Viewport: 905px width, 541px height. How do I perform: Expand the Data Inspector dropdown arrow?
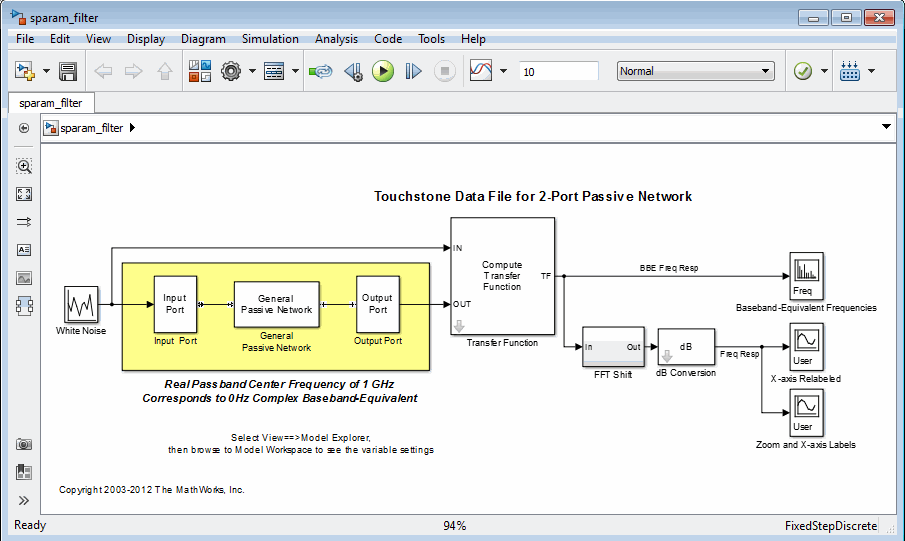pyautogui.click(x=503, y=71)
